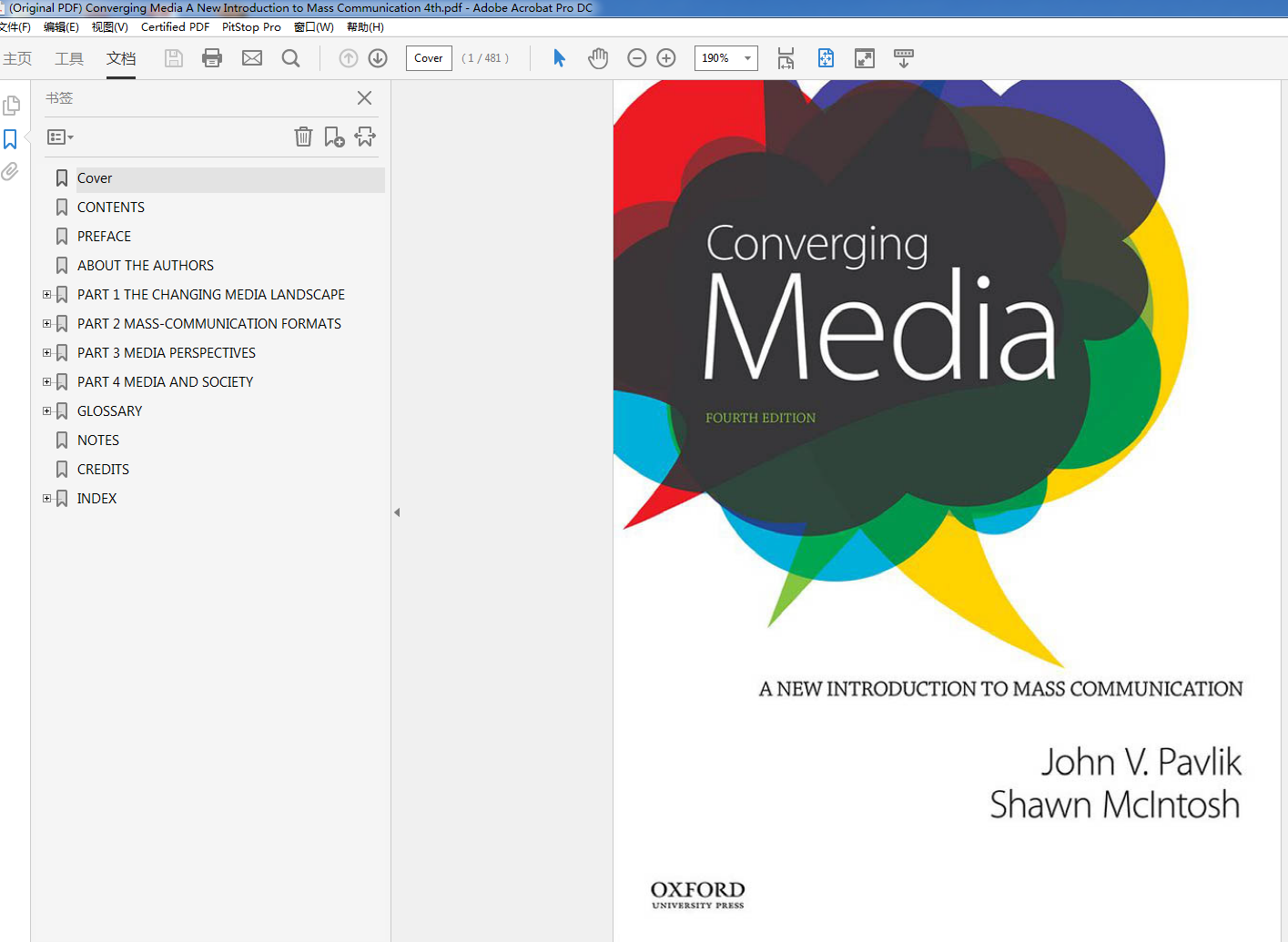The height and width of the screenshot is (942, 1288).
Task: Choose the selection arrow tool
Action: click(559, 58)
